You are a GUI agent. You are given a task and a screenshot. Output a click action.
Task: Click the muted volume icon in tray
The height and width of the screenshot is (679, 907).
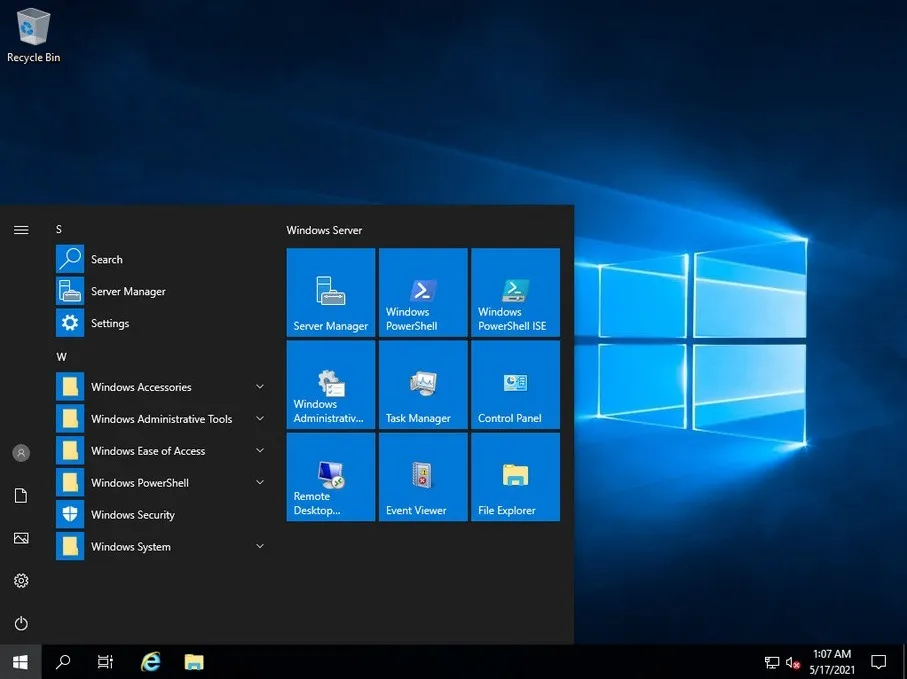pyautogui.click(x=792, y=663)
